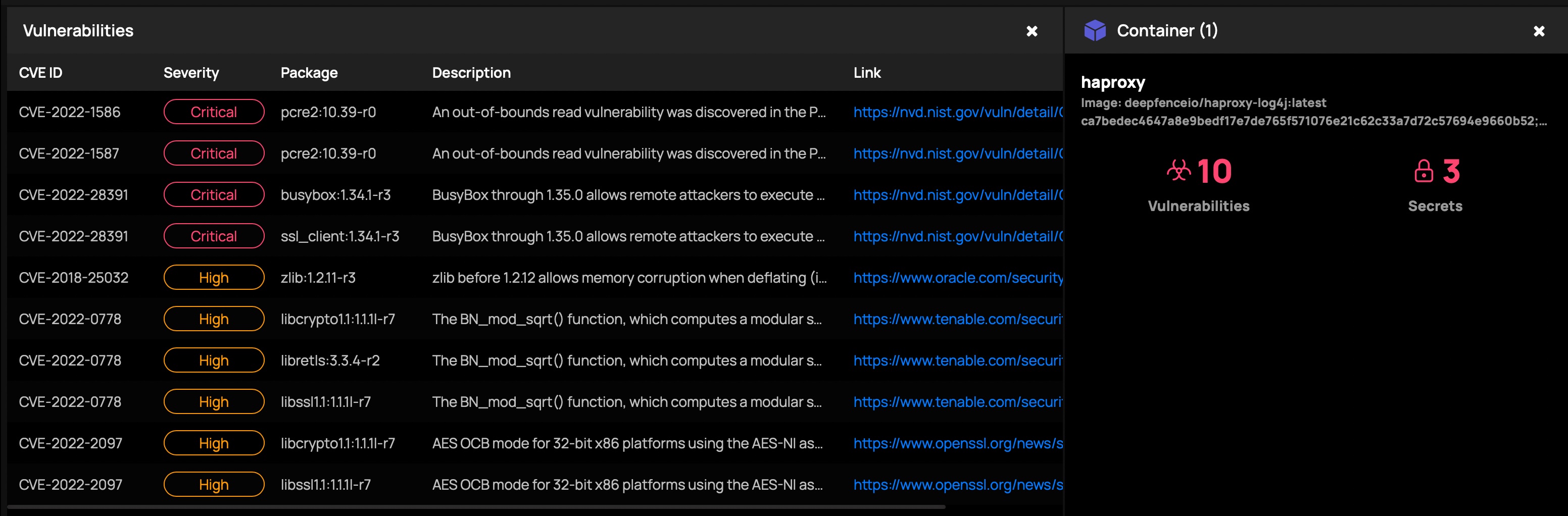
Task: Open the 10 Vulnerabilities count
Action: 1214,171
